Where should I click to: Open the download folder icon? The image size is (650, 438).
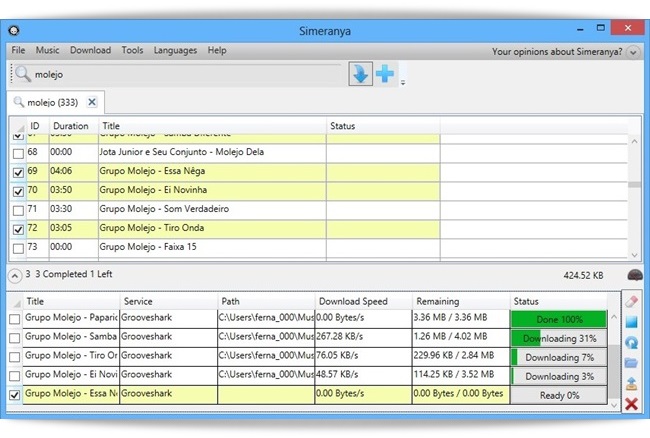[x=631, y=363]
